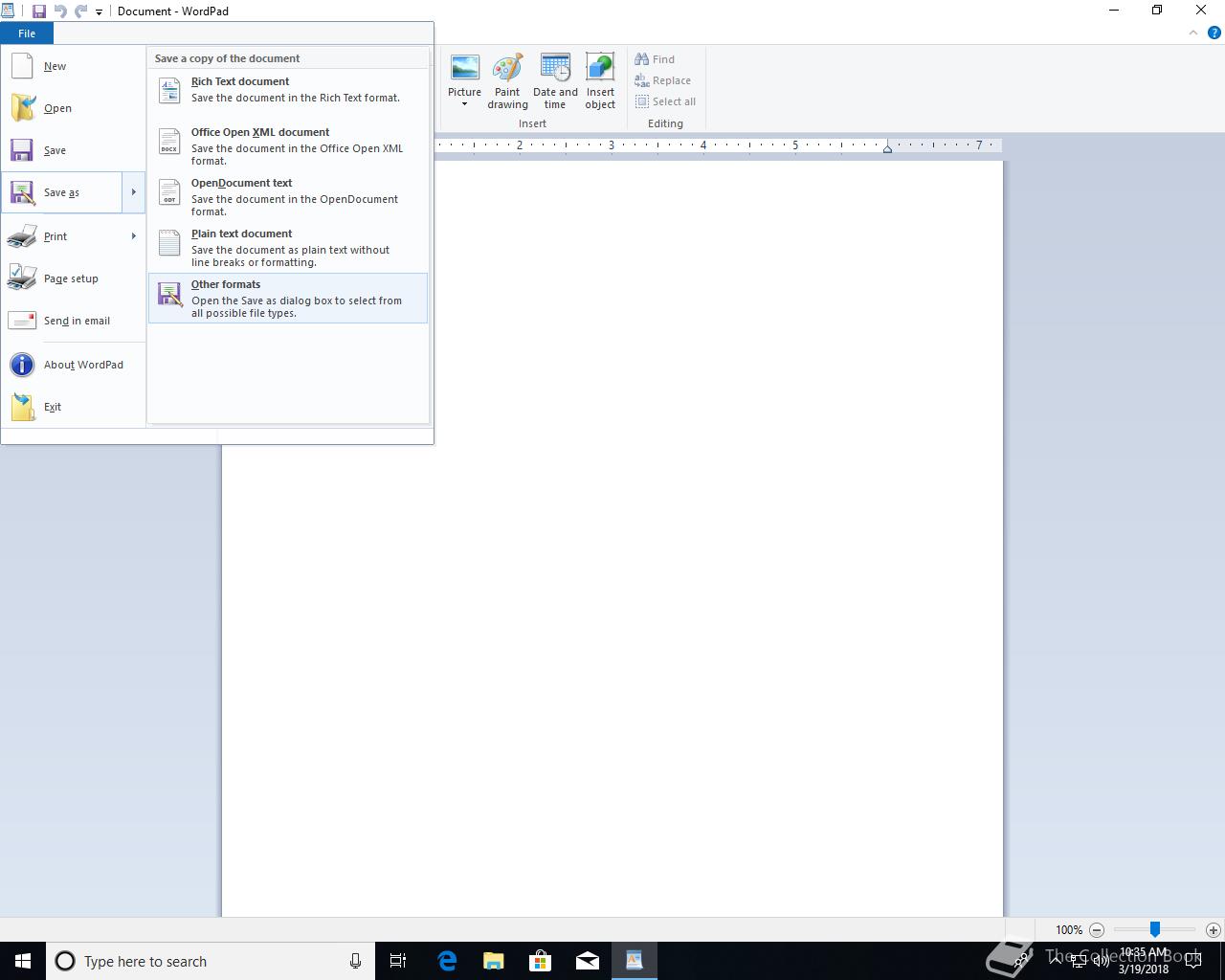Screen dimensions: 1225x980
Task: Click the right indent marker on ruler
Action: coord(888,148)
